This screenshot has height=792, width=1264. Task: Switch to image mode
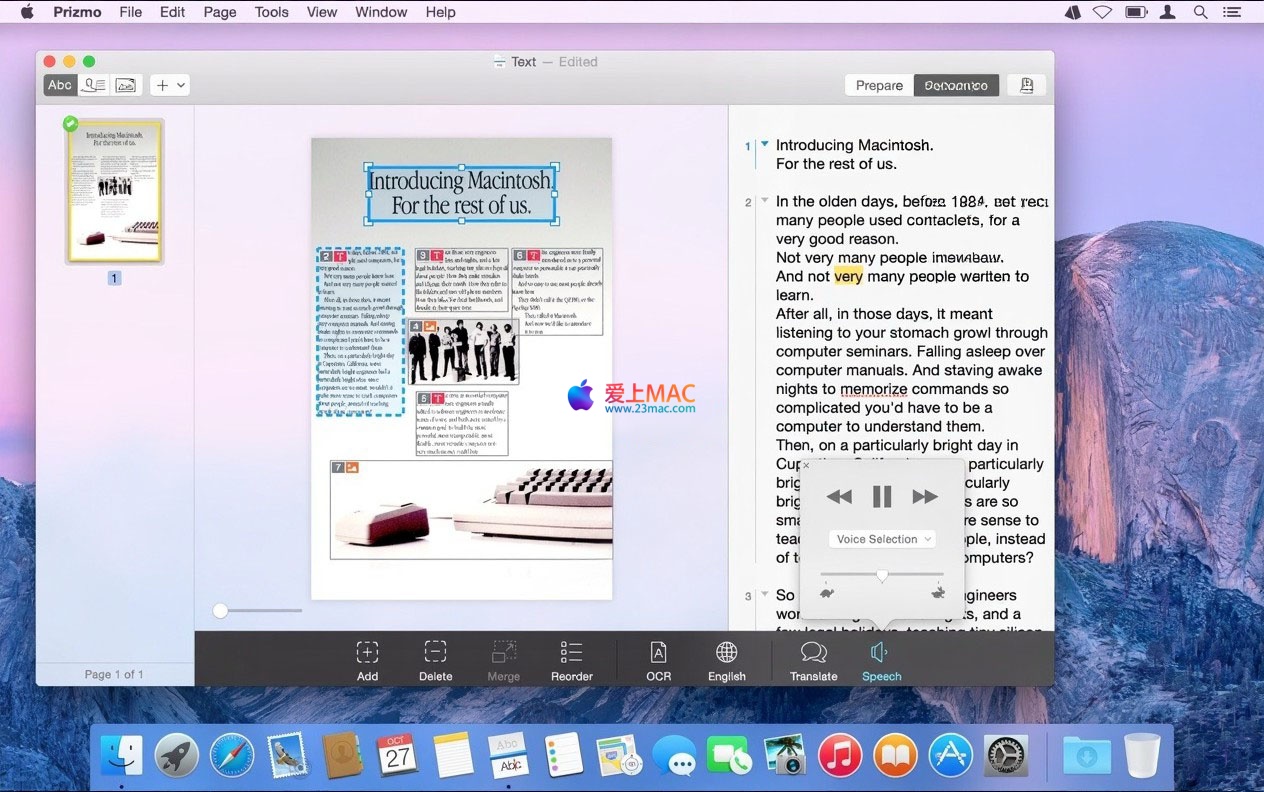click(x=126, y=85)
